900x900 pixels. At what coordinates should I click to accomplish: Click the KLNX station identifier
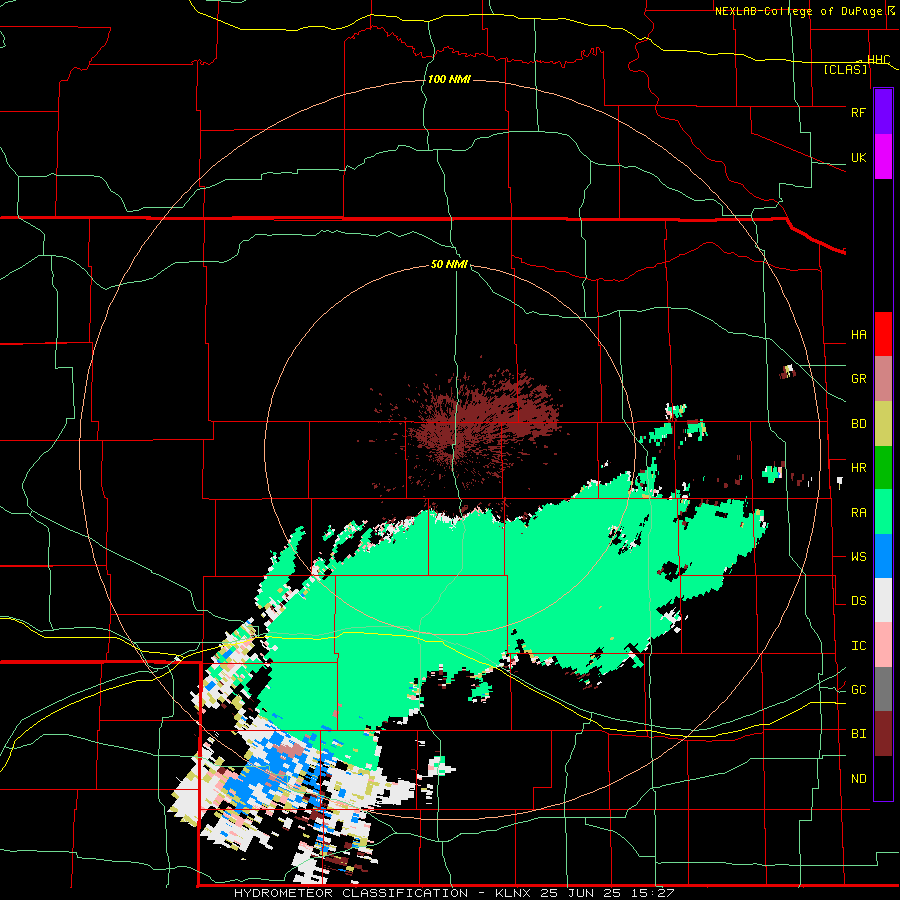(x=514, y=893)
